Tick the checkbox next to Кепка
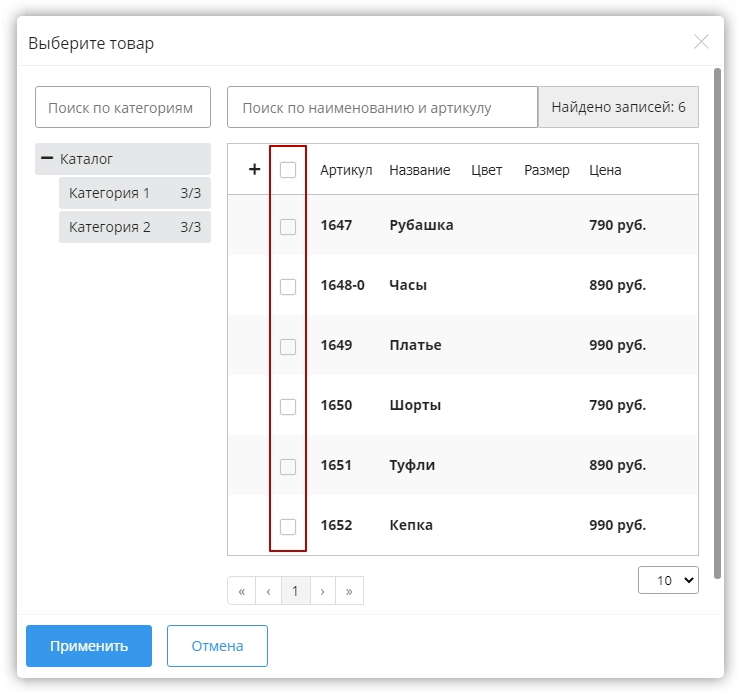 [x=288, y=526]
